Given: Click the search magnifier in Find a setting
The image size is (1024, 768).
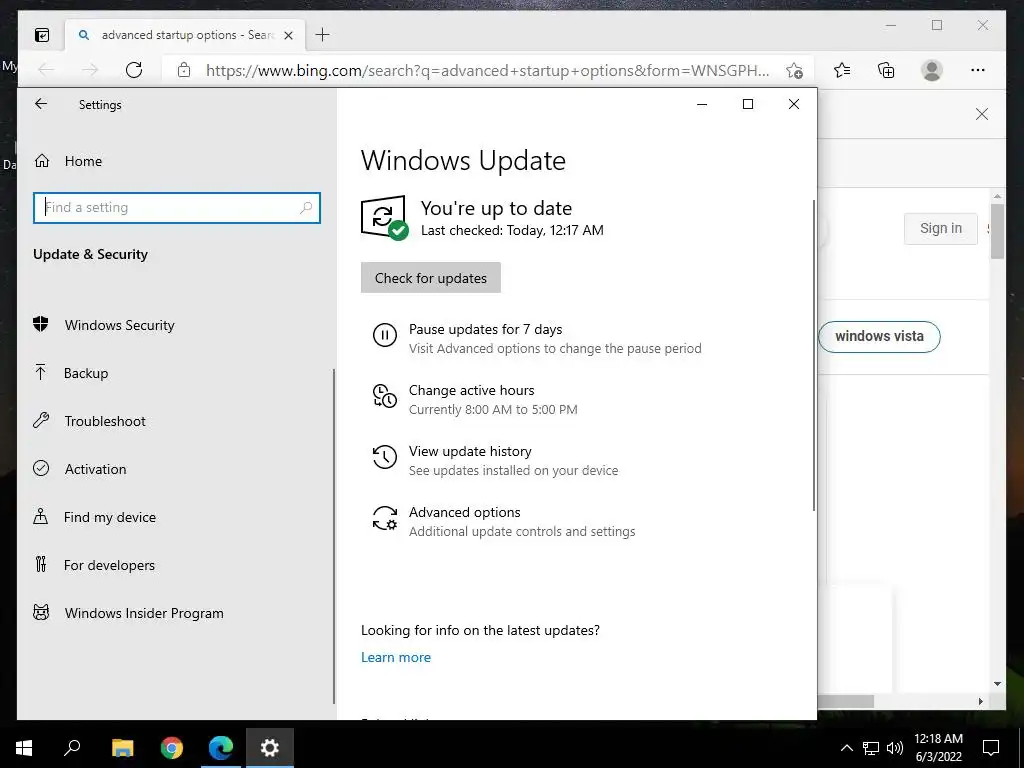Looking at the screenshot, I should 306,208.
